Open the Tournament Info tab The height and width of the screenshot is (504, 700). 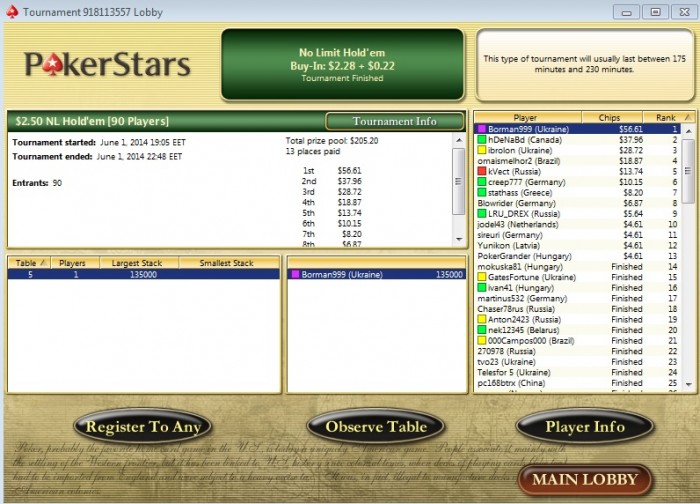coord(395,121)
